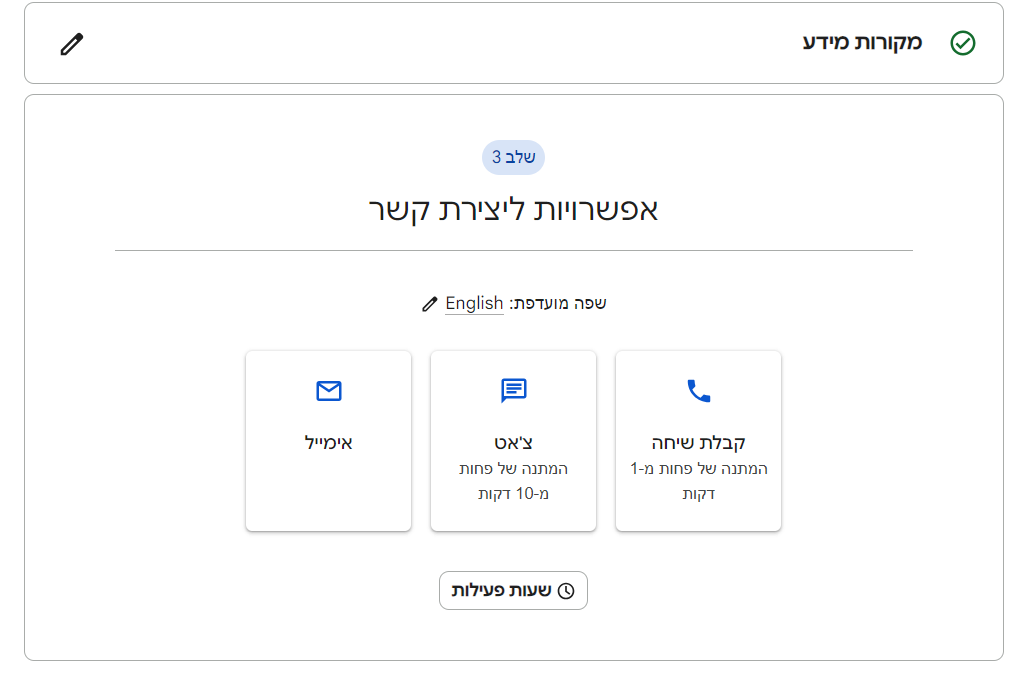
Task: Click the chat bubble icon
Action: [514, 391]
